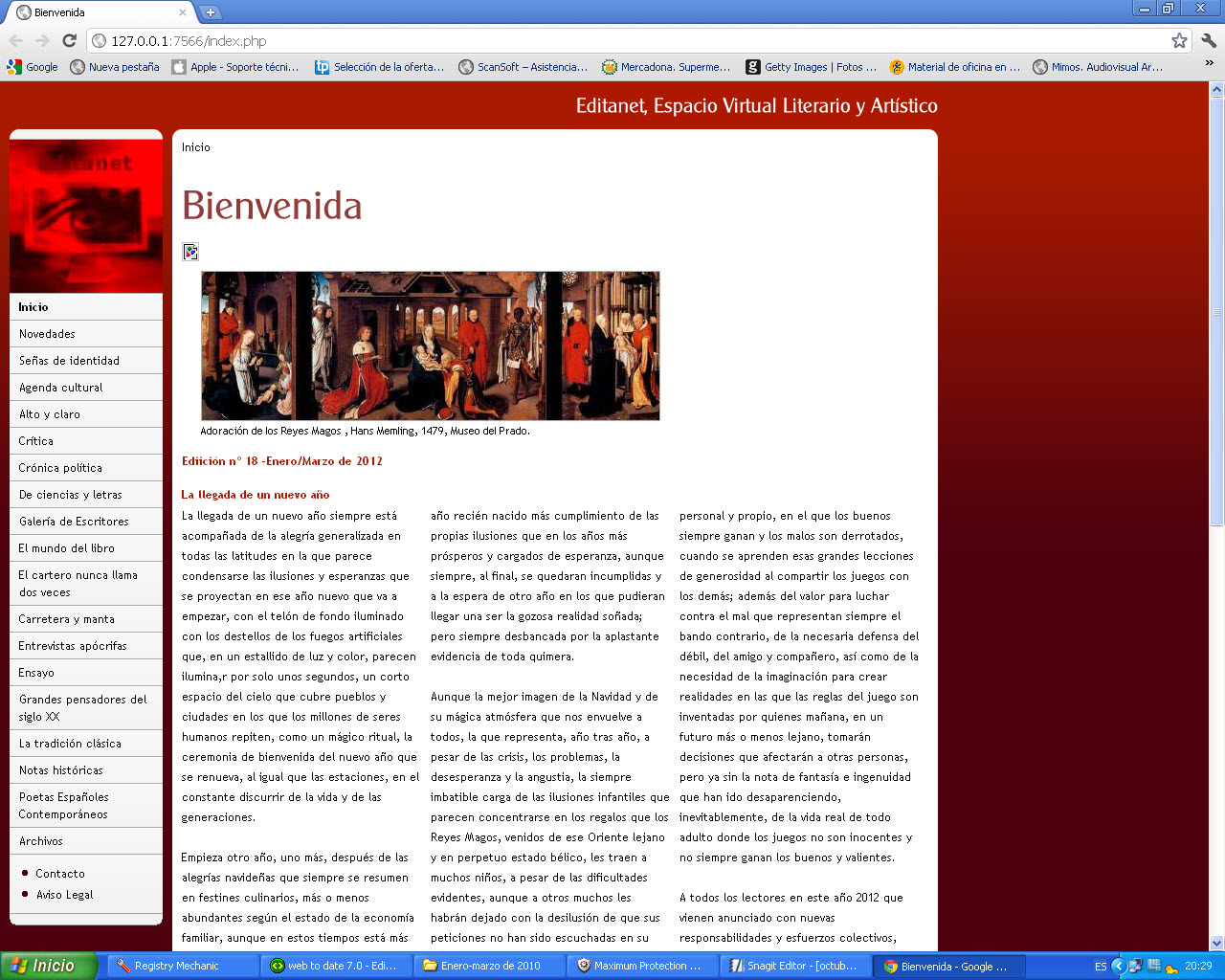The width and height of the screenshot is (1225, 980).
Task: Open the Ensayo section
Action: [86, 673]
